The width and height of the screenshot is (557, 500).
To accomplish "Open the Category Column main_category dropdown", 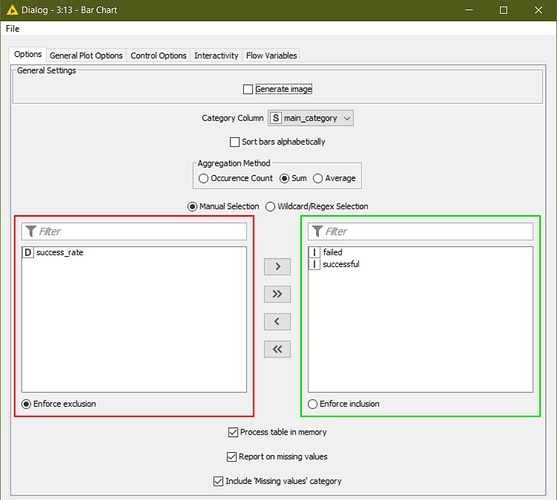I will (311, 118).
